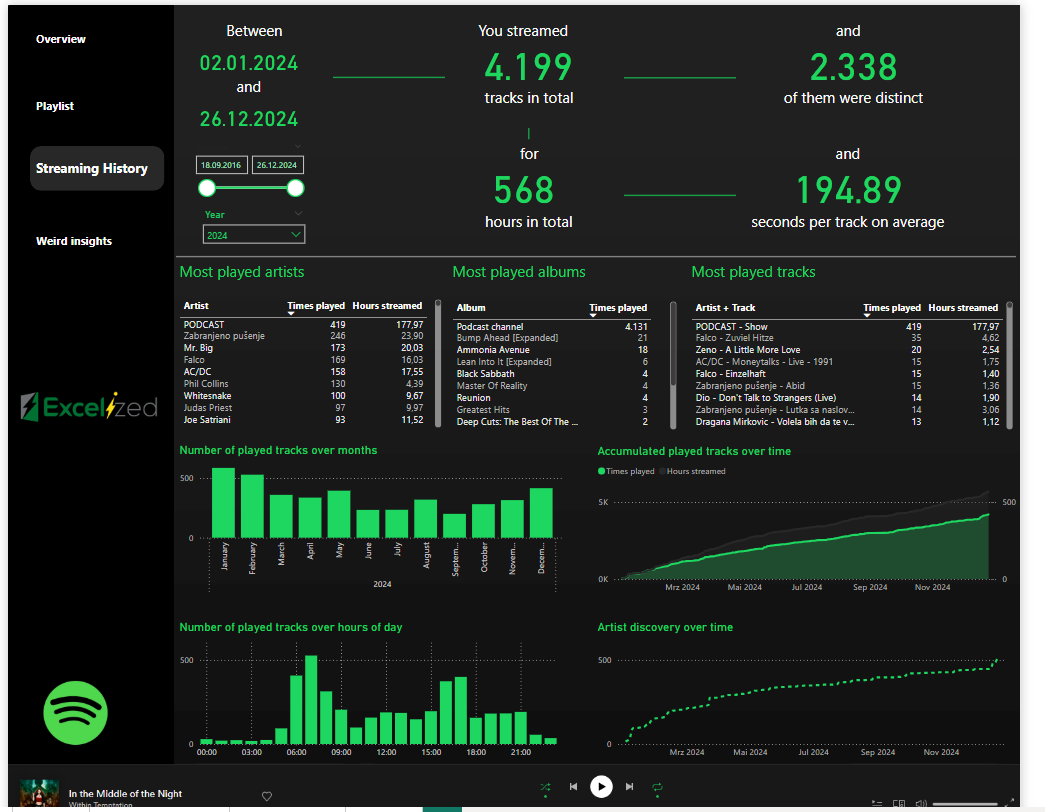Skip to the next track

(x=629, y=787)
